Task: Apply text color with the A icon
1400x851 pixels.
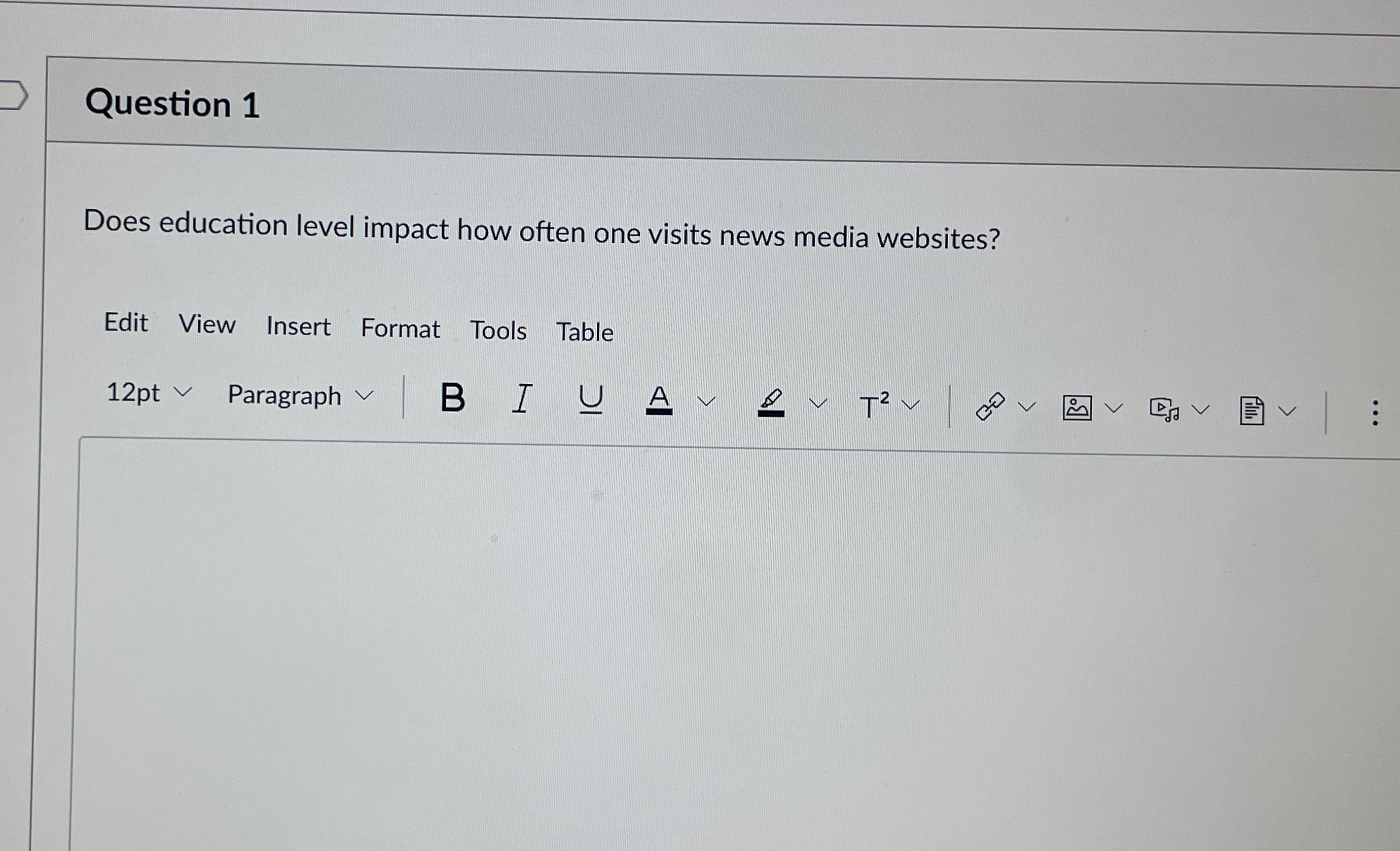Action: point(659,400)
